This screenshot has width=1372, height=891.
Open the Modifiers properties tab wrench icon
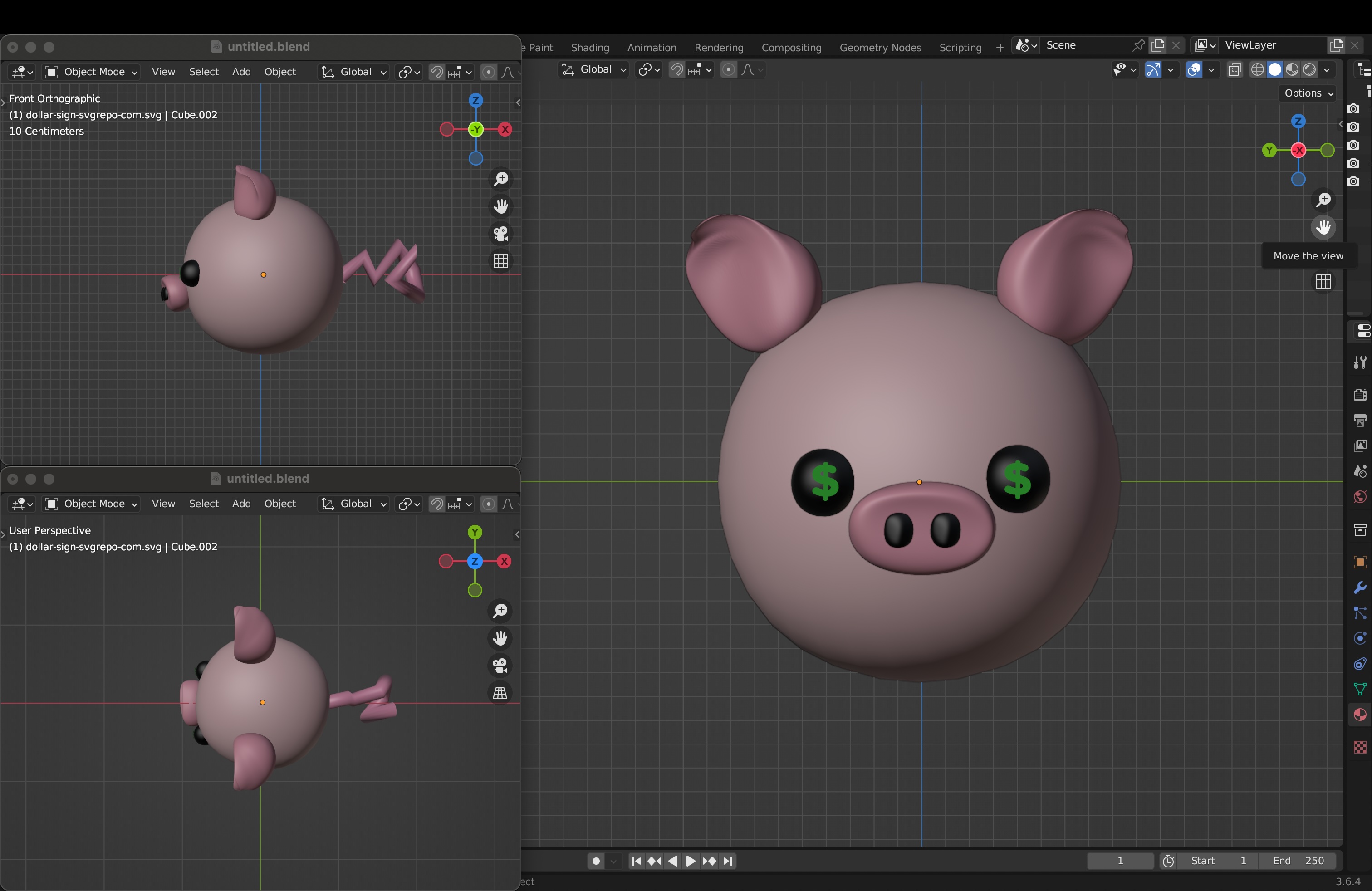click(x=1359, y=588)
